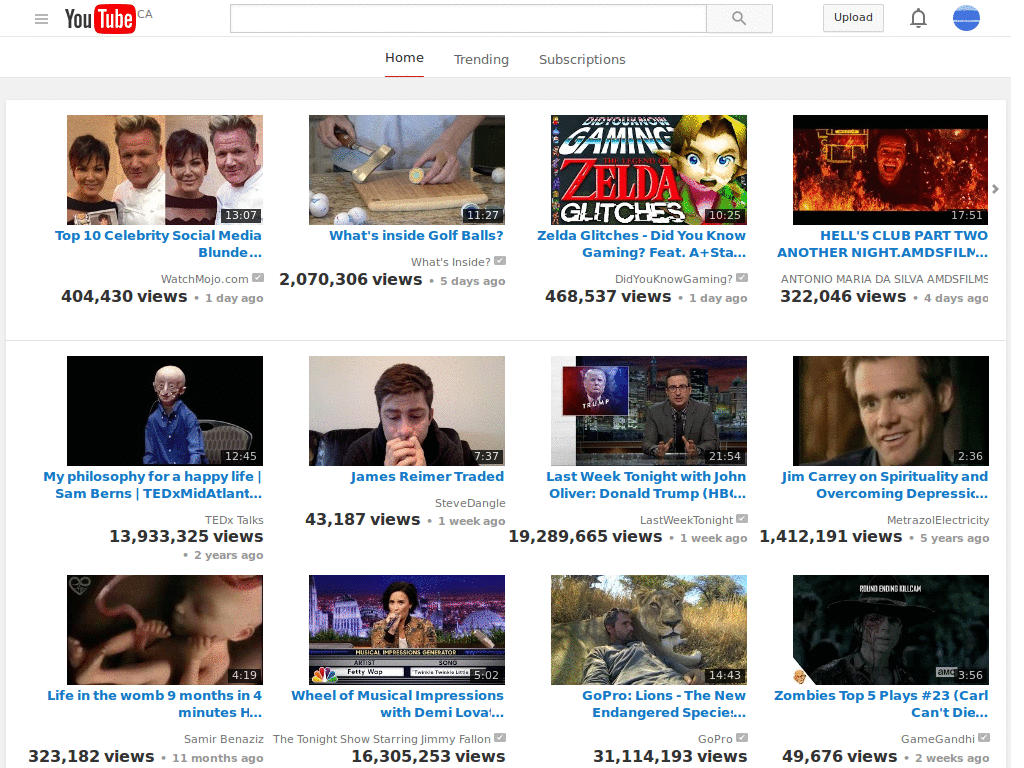Open the James Reimer Traded thumbnail
The image size is (1024, 768).
(407, 411)
